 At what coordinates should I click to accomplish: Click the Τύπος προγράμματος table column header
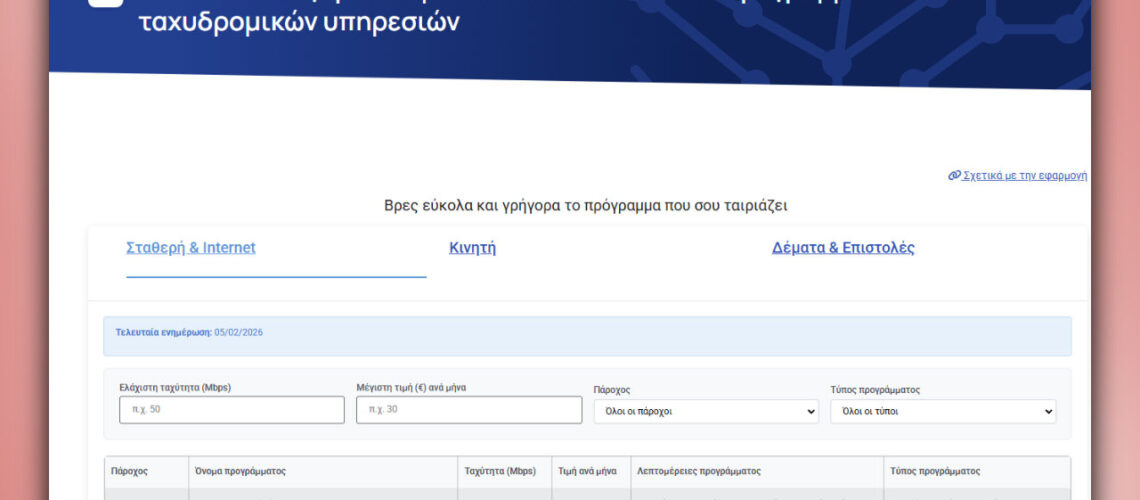click(x=935, y=471)
